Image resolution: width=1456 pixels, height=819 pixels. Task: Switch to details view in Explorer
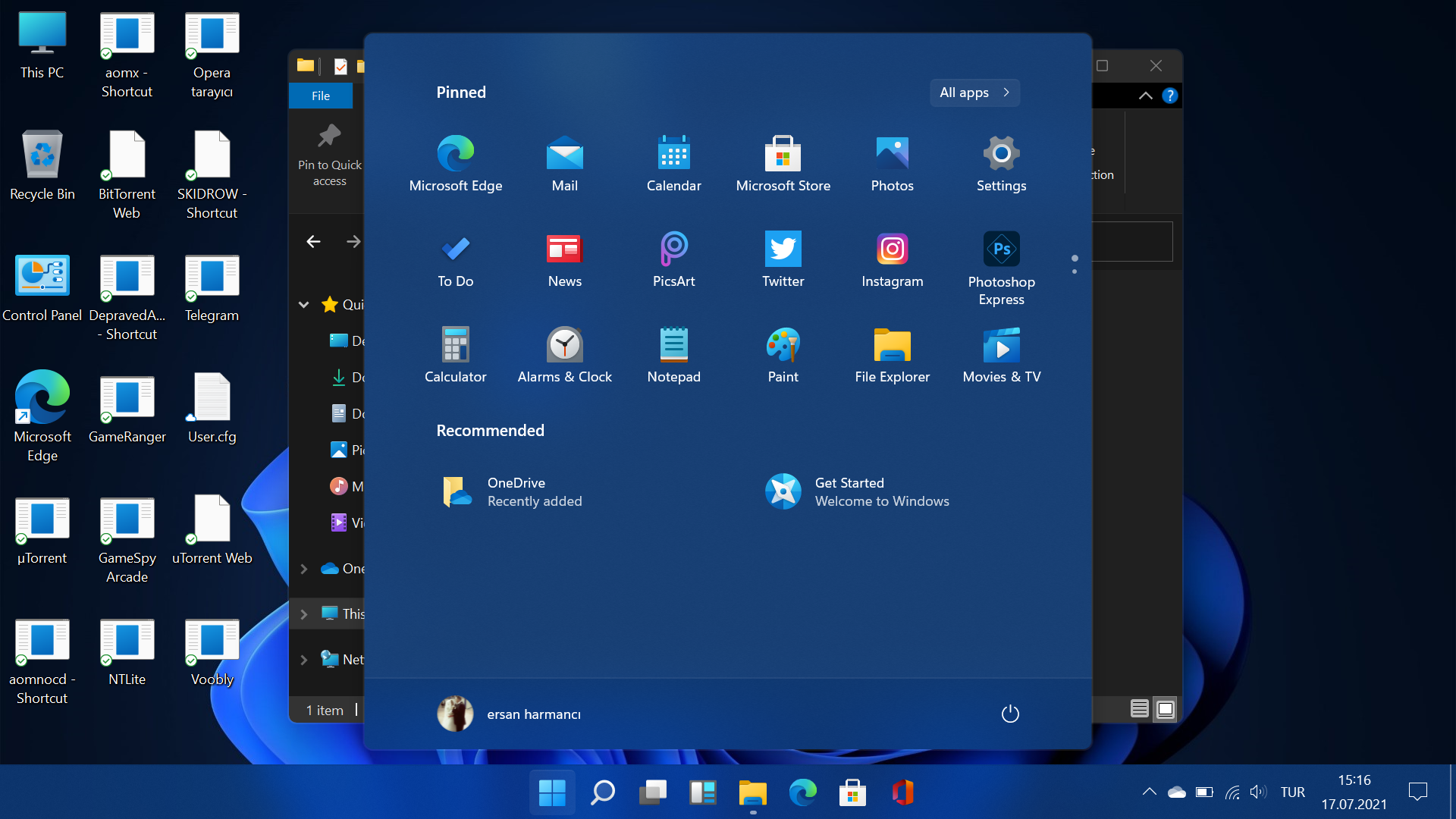1139,709
